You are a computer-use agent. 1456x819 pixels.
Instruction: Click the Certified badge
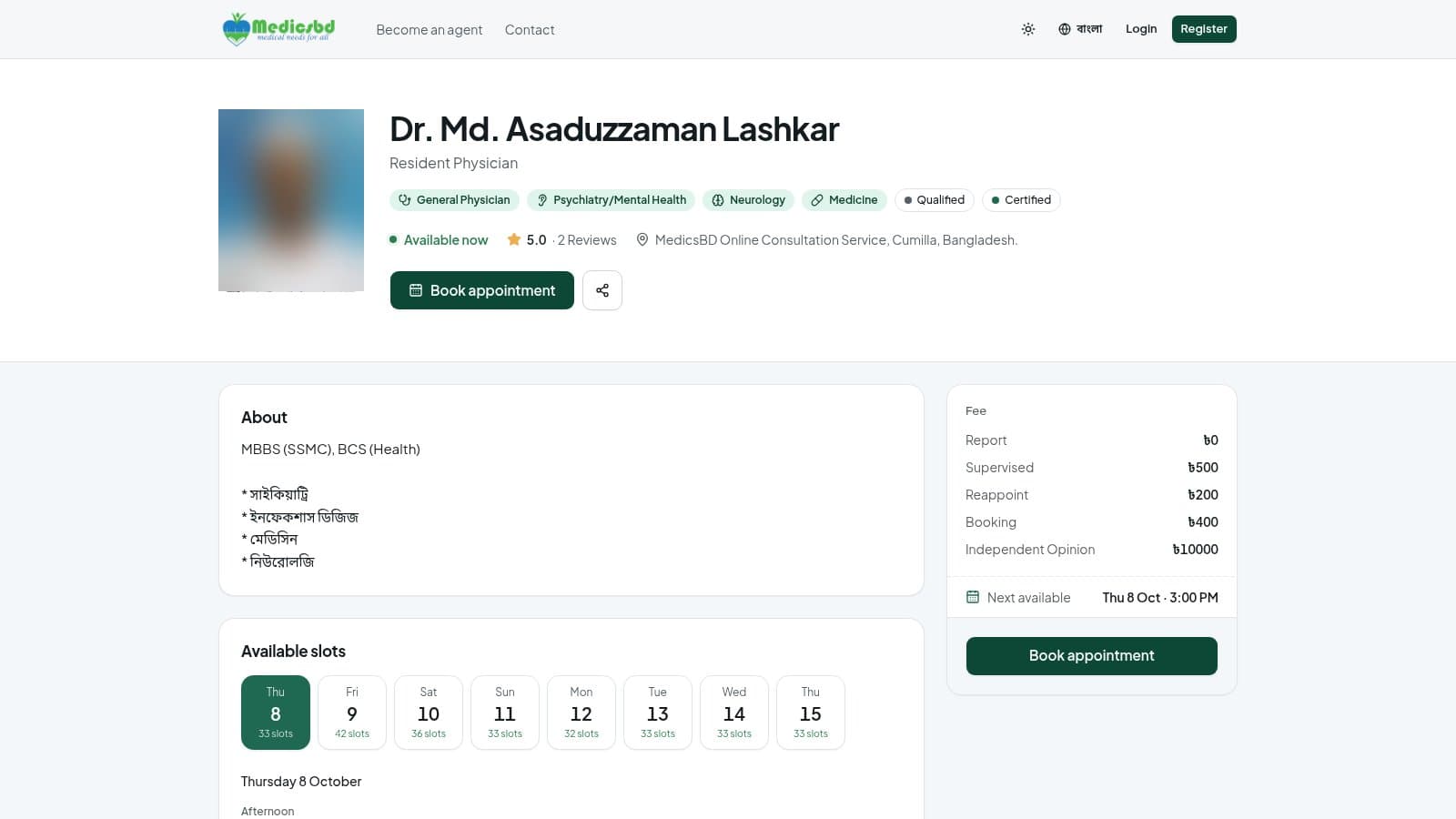1021,200
